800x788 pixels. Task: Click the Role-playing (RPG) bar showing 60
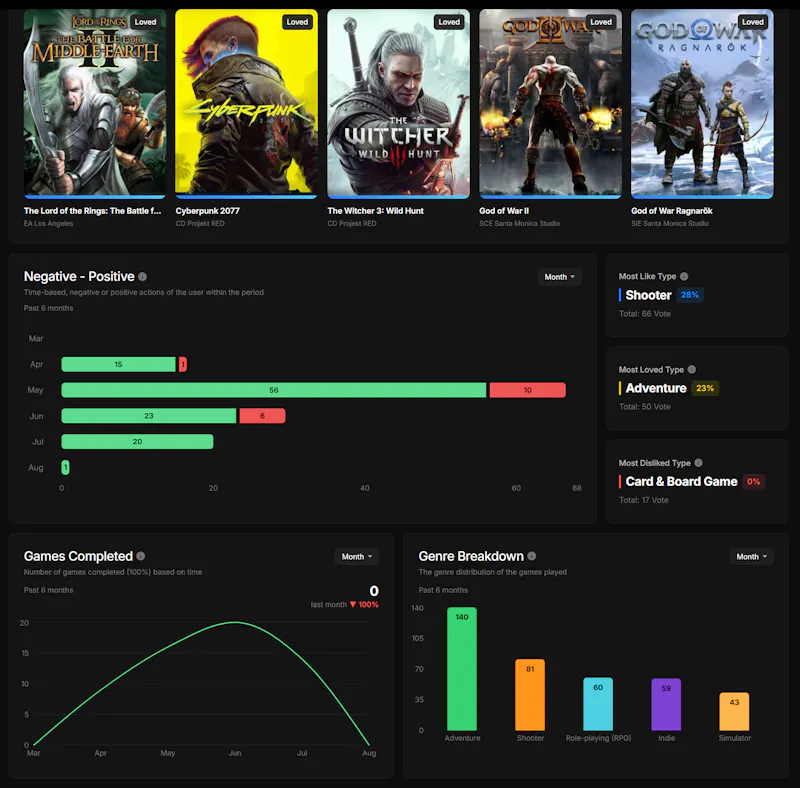coord(598,704)
